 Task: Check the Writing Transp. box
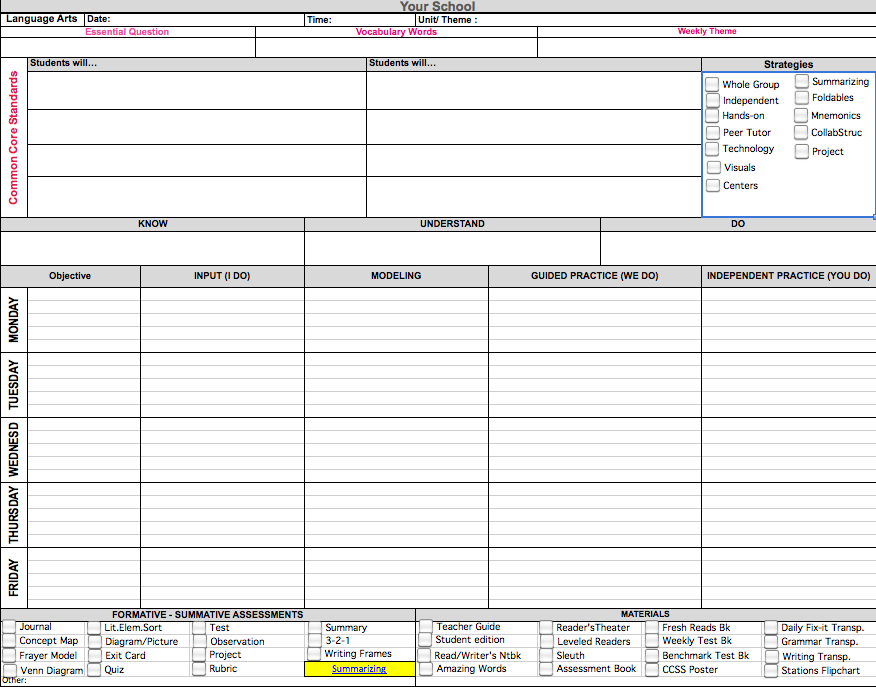point(772,656)
